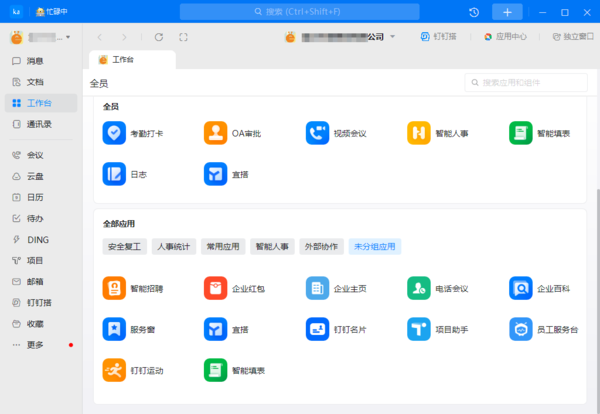Image resolution: width=600 pixels, height=414 pixels.
Task: Select the 未分组应用 category tag
Action: (375, 246)
